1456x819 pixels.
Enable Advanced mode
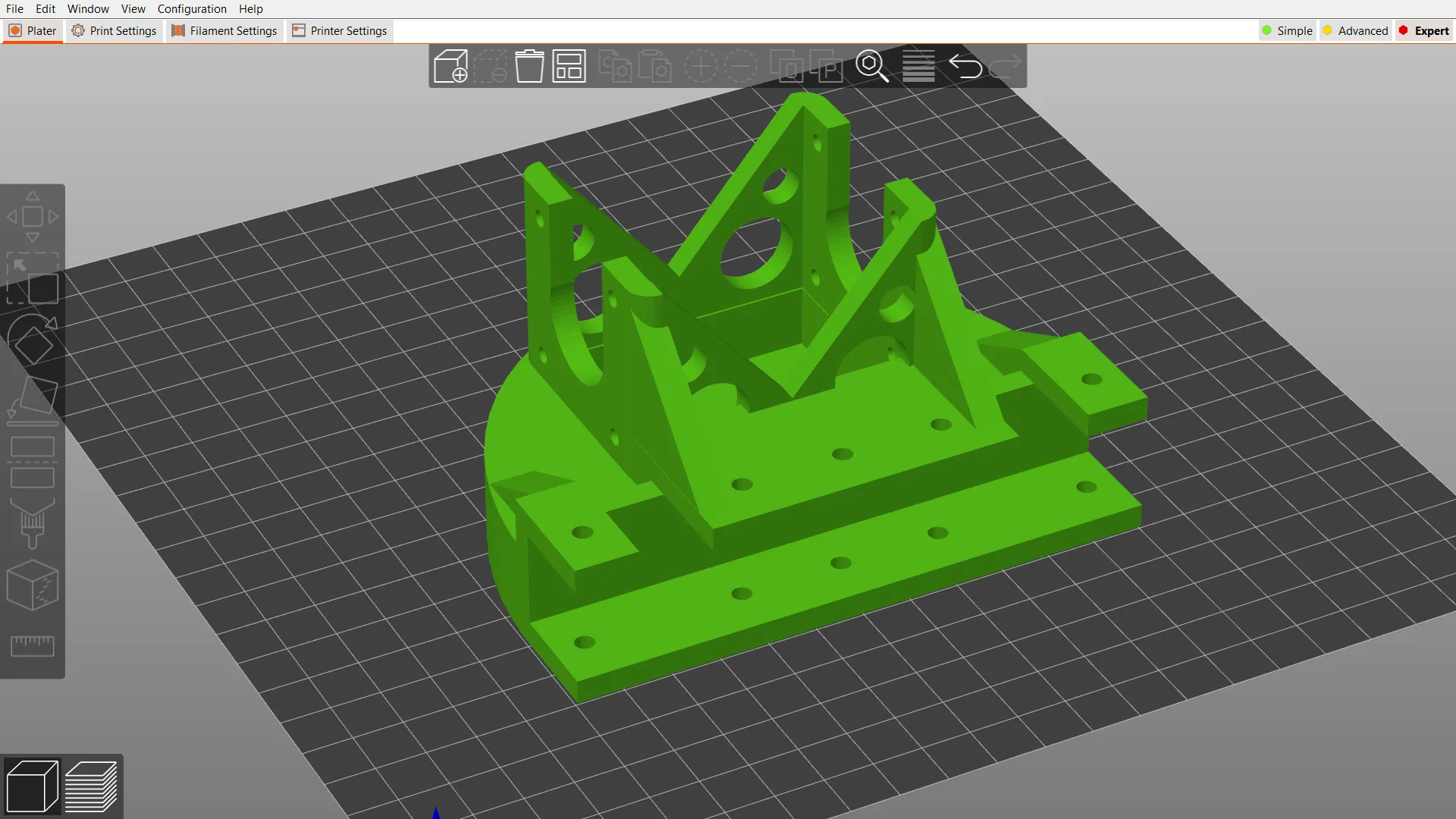point(1355,30)
